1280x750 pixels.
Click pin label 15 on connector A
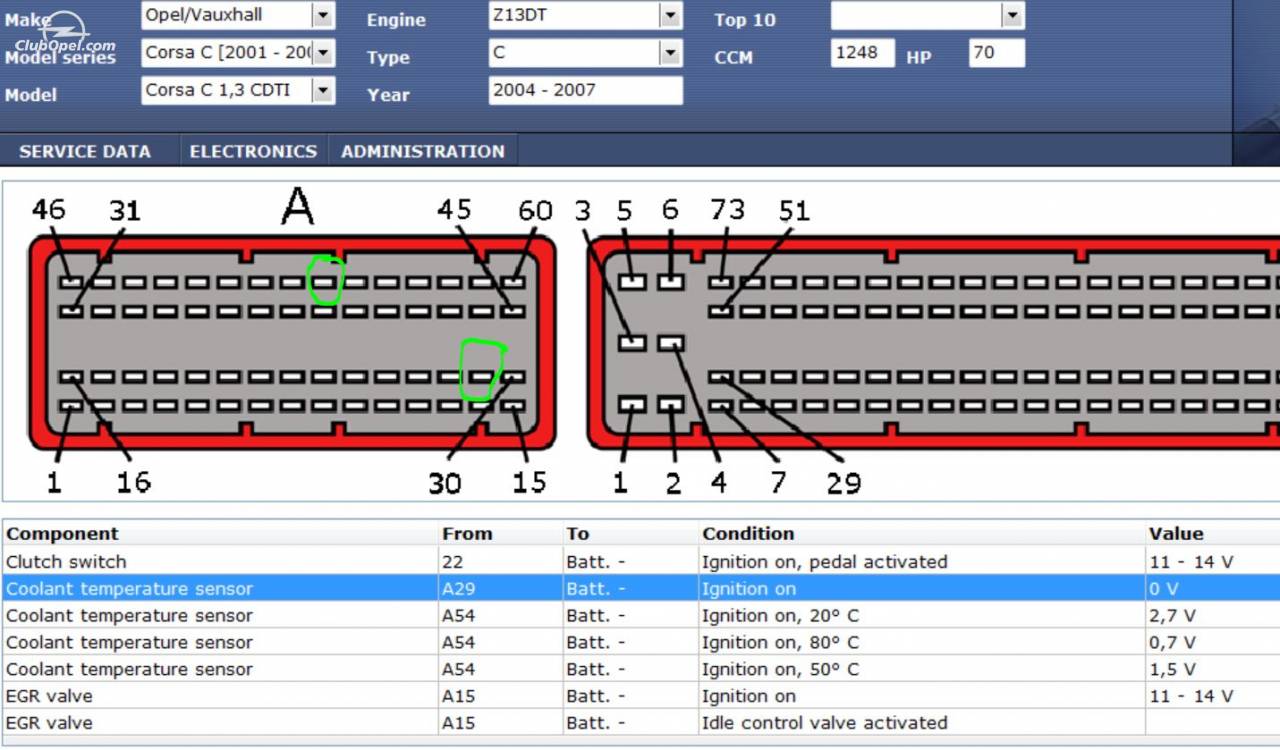(x=529, y=482)
